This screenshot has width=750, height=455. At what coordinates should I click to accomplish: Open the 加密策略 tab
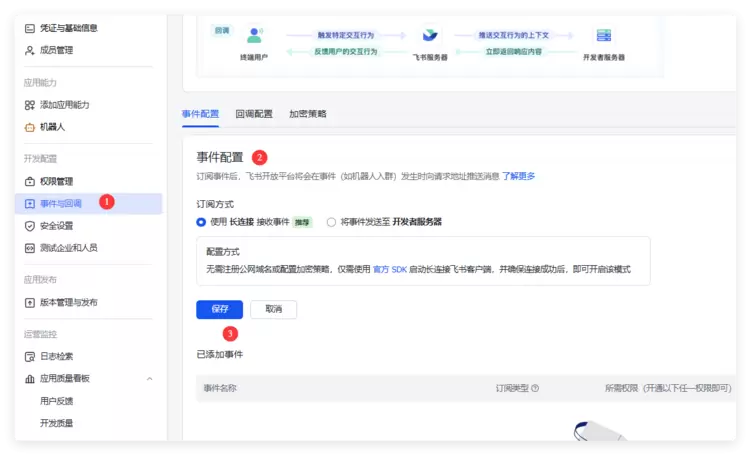click(308, 114)
